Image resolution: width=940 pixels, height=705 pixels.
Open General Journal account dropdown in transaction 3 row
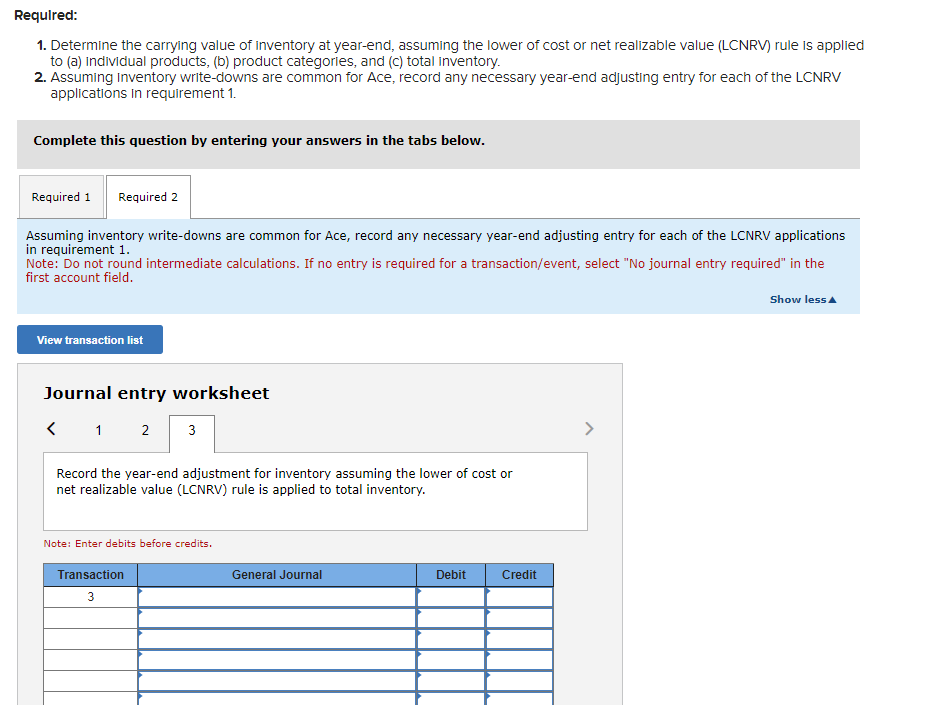[277, 597]
